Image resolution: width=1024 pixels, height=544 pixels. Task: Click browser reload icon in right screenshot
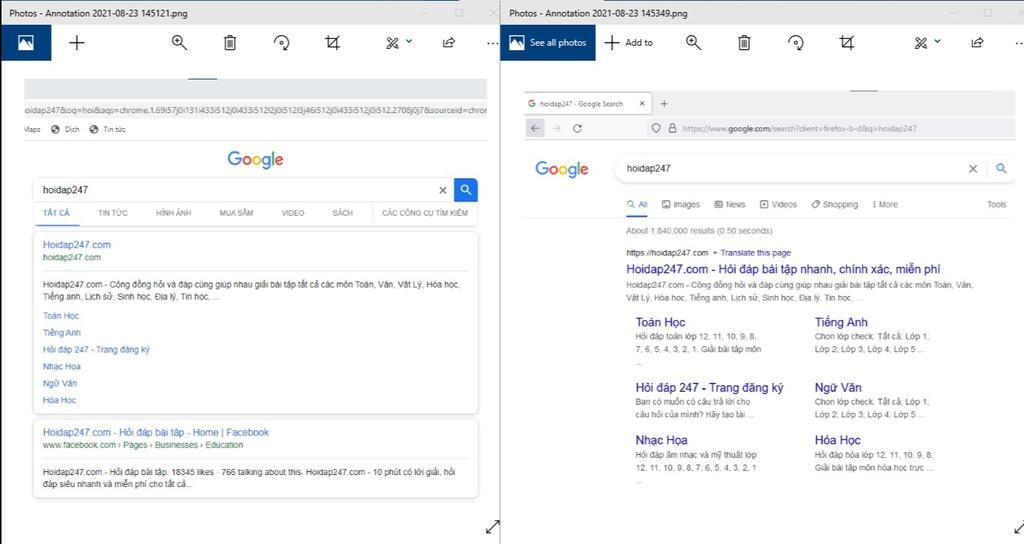pyautogui.click(x=577, y=129)
